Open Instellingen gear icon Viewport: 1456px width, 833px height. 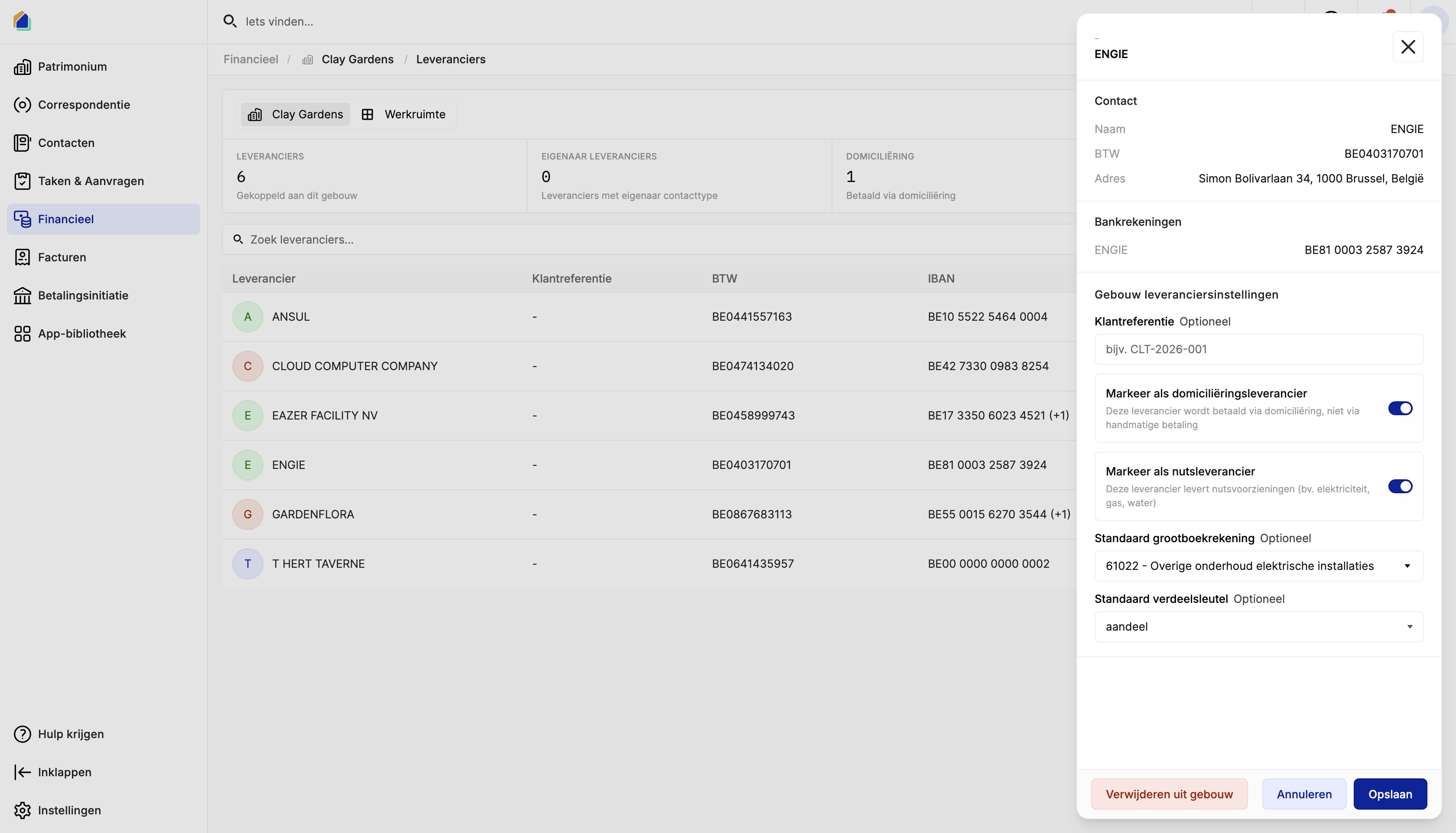pos(22,810)
